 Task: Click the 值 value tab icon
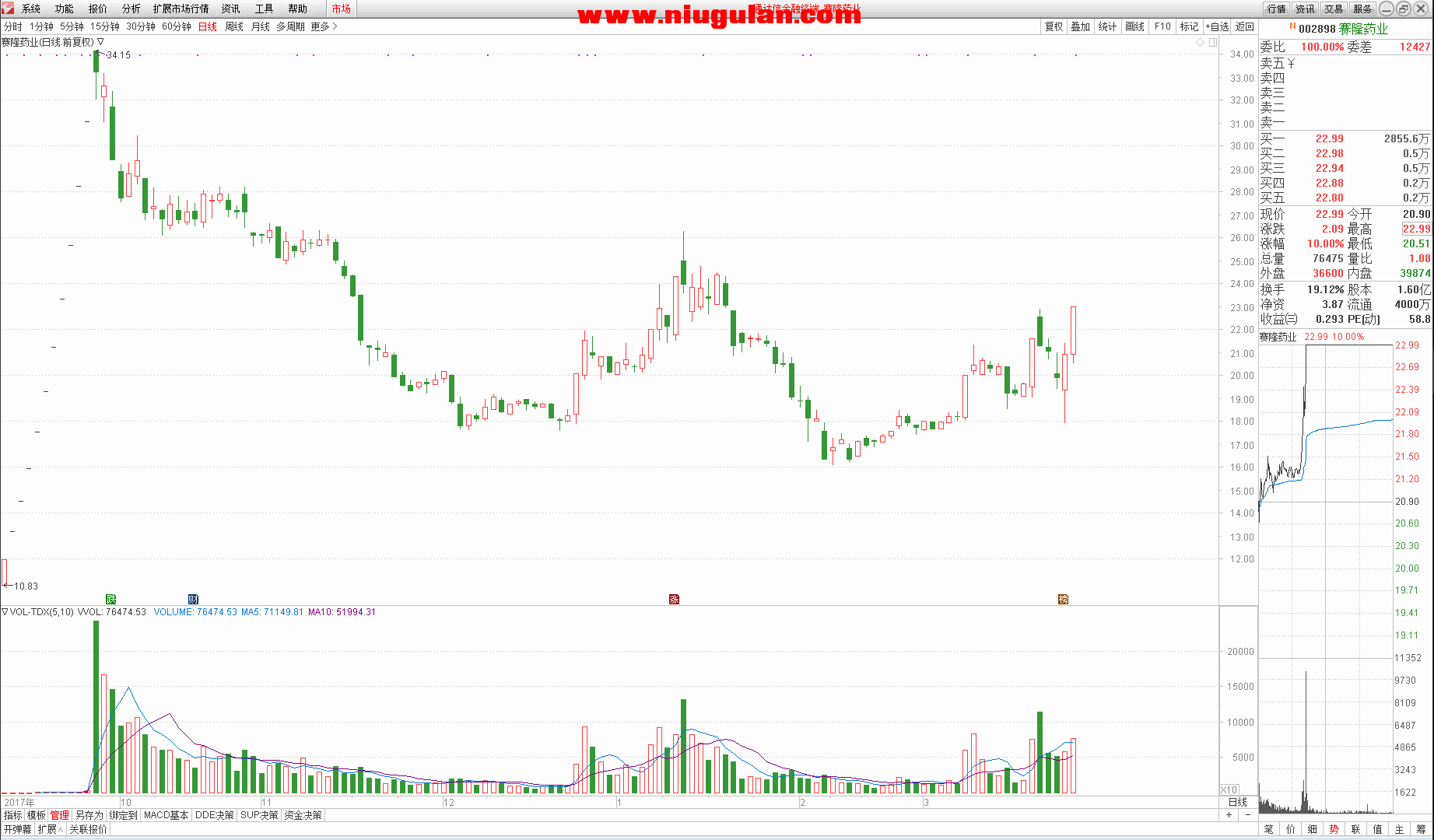1378,830
